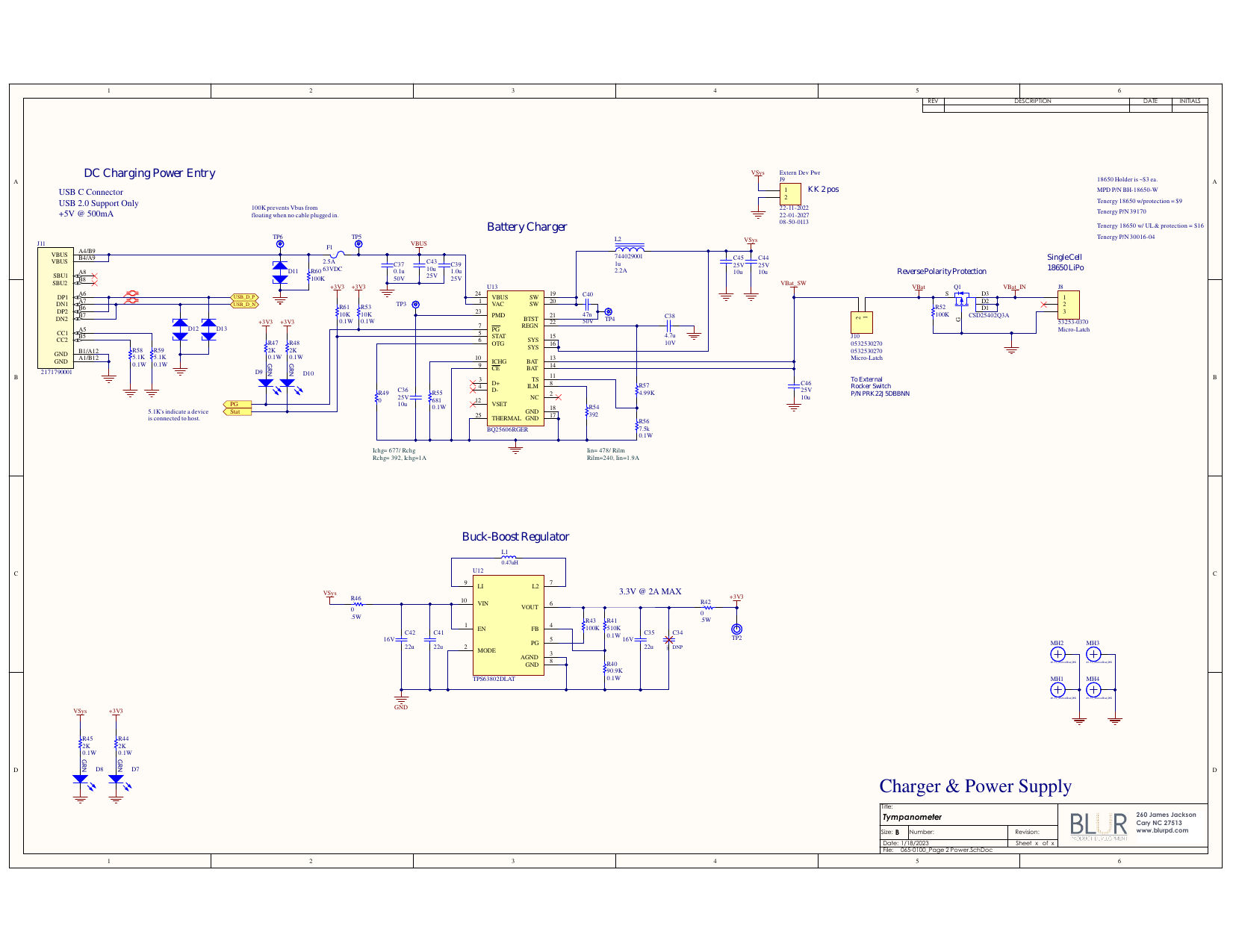Click the PG net port
The image size is (1233, 952).
click(x=237, y=404)
